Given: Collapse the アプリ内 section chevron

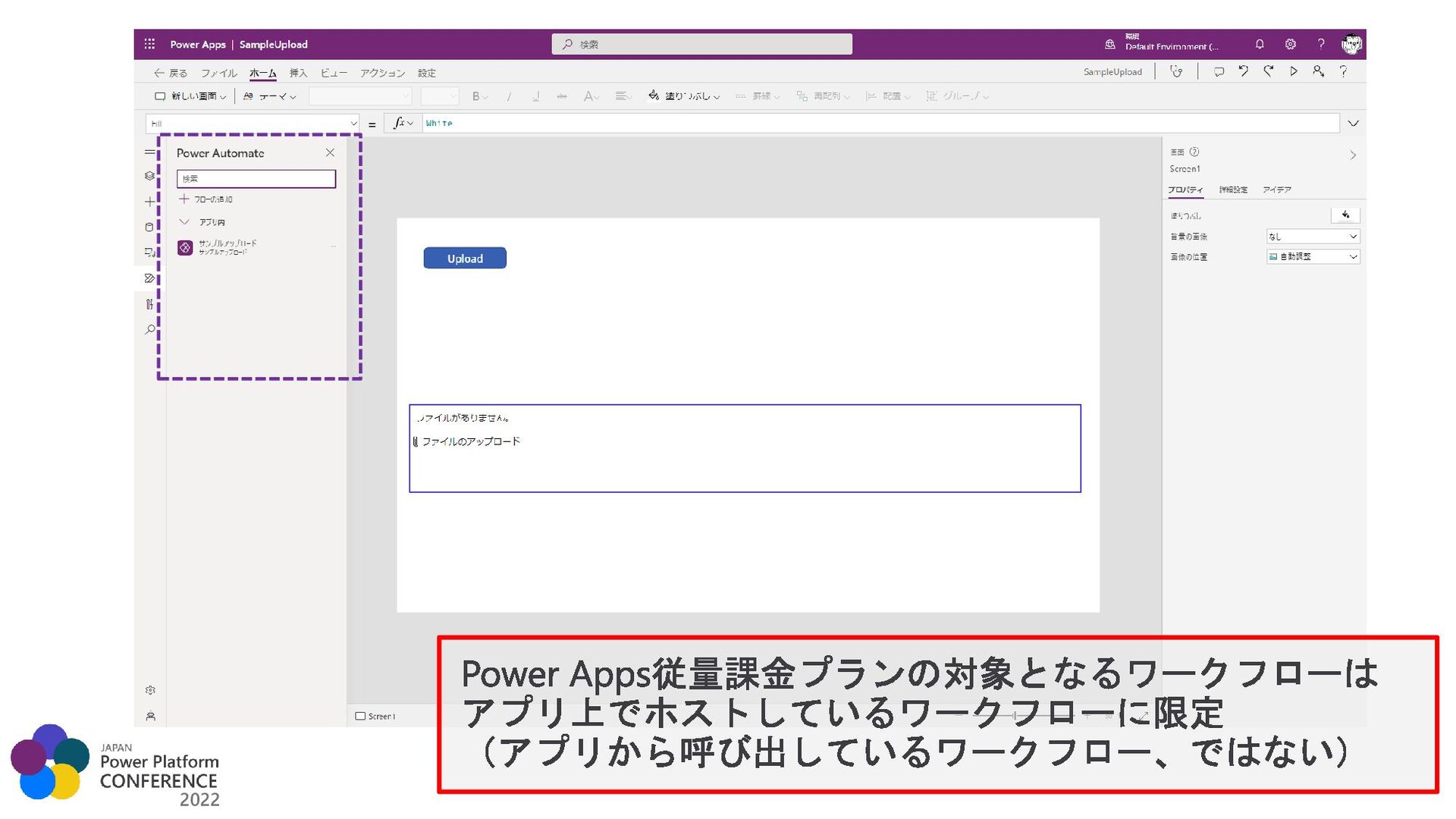Looking at the screenshot, I should coord(184,222).
